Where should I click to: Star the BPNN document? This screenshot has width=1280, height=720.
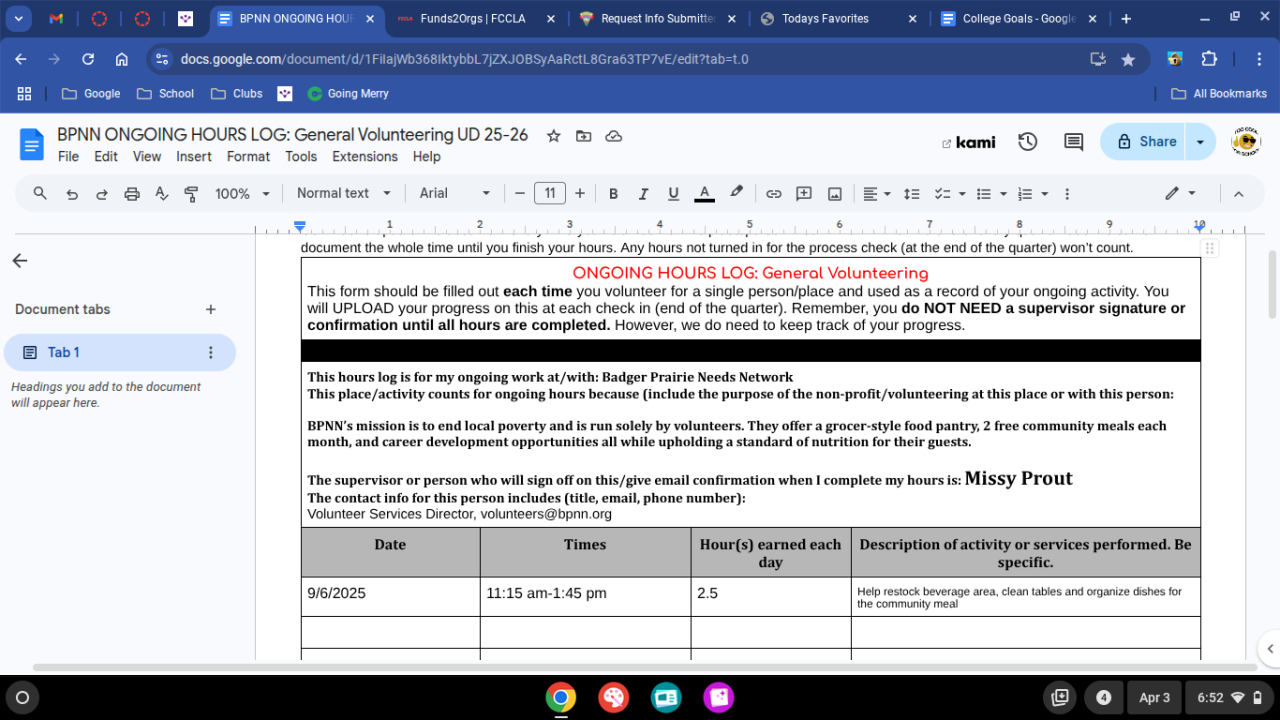click(x=553, y=136)
